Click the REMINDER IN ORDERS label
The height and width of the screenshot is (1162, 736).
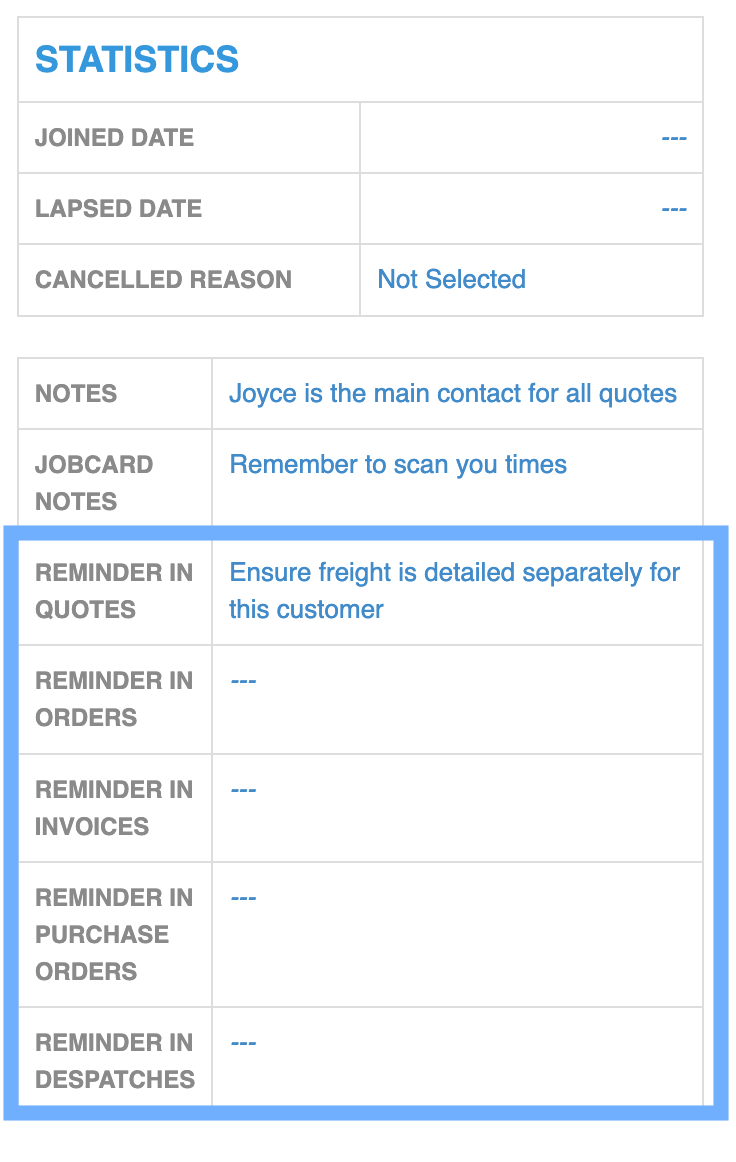coord(114,699)
